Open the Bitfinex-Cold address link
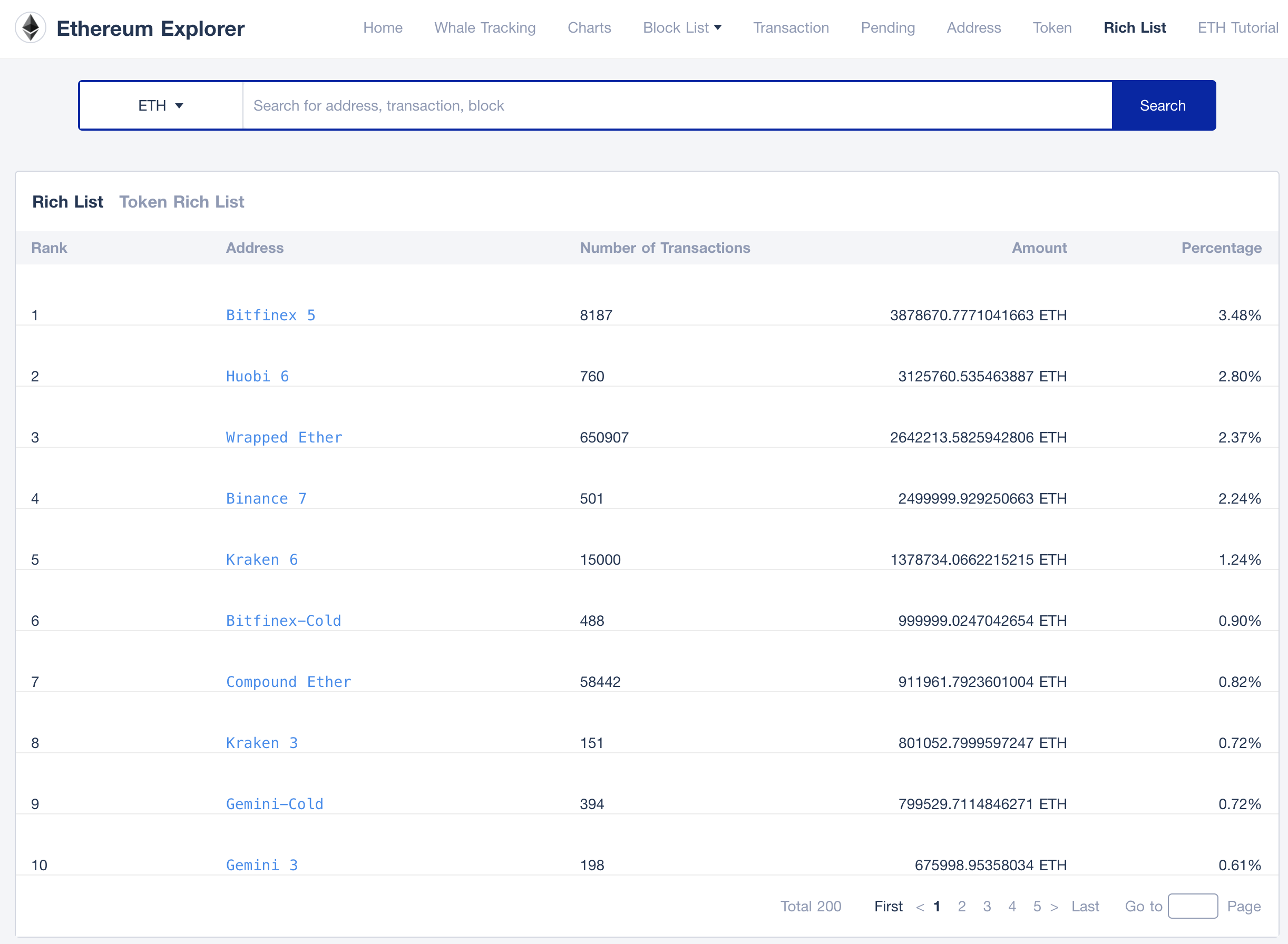 (x=284, y=621)
